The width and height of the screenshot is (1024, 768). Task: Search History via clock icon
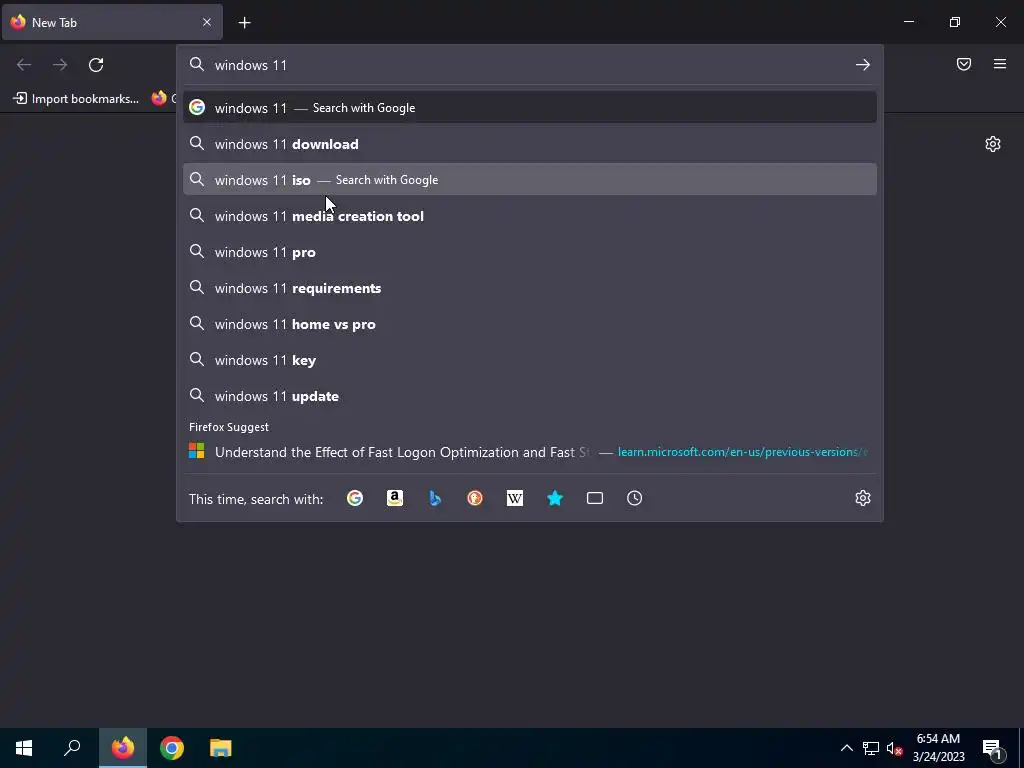634,498
